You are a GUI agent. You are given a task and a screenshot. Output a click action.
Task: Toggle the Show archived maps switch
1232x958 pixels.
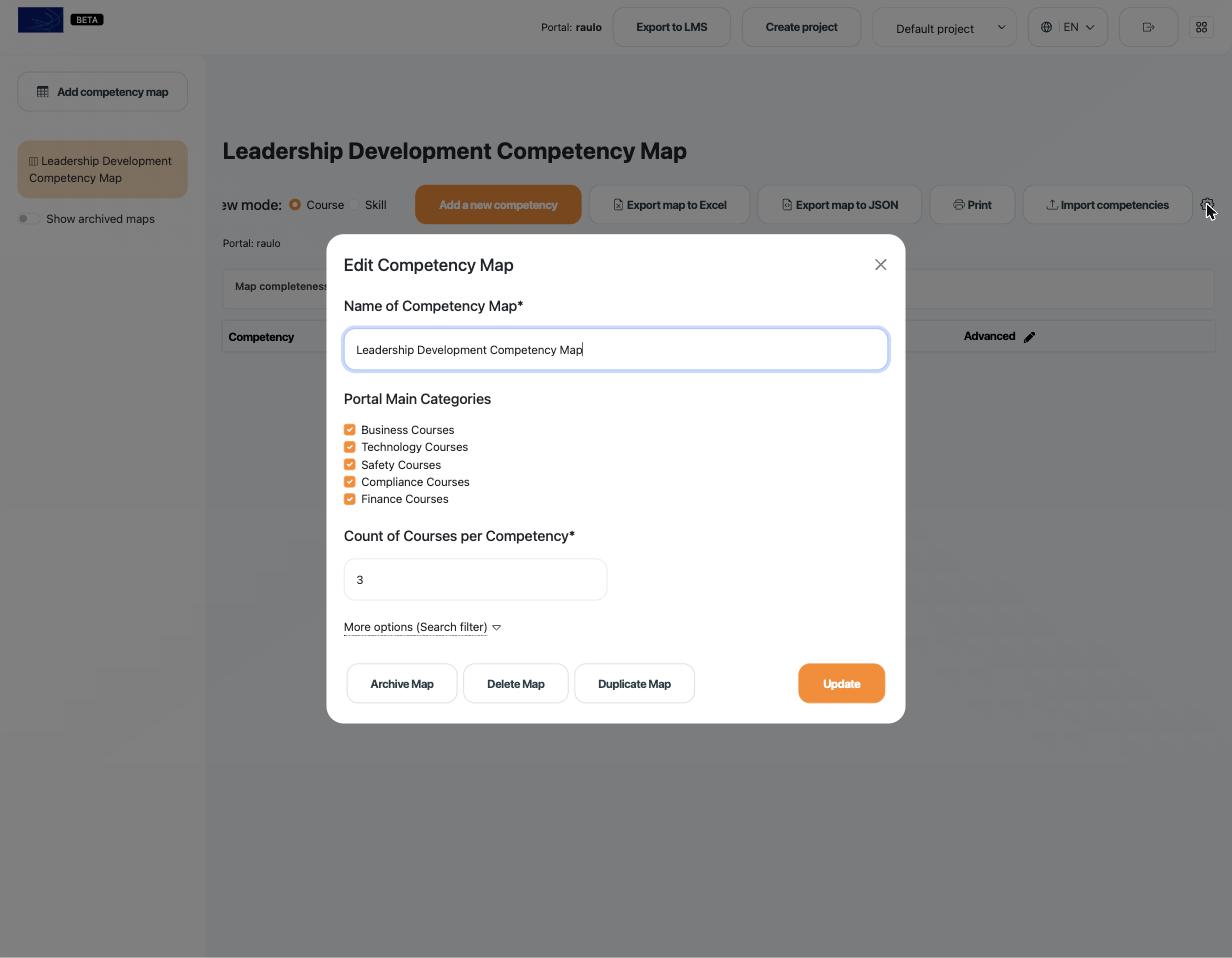click(28, 219)
